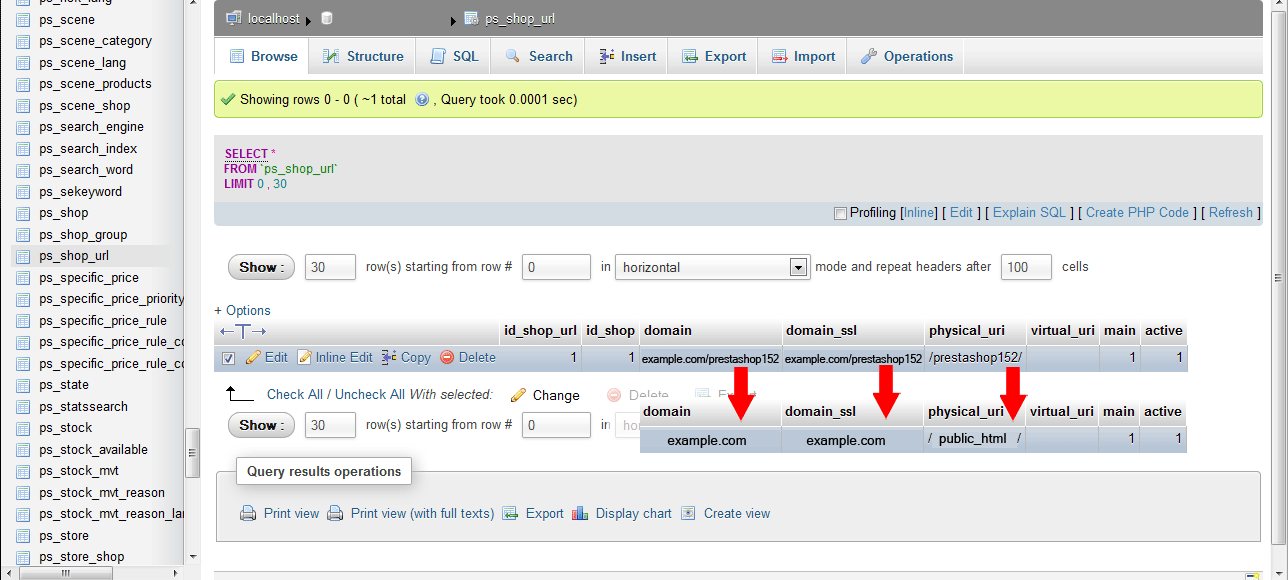Uncheck the result row checkbox

228,358
